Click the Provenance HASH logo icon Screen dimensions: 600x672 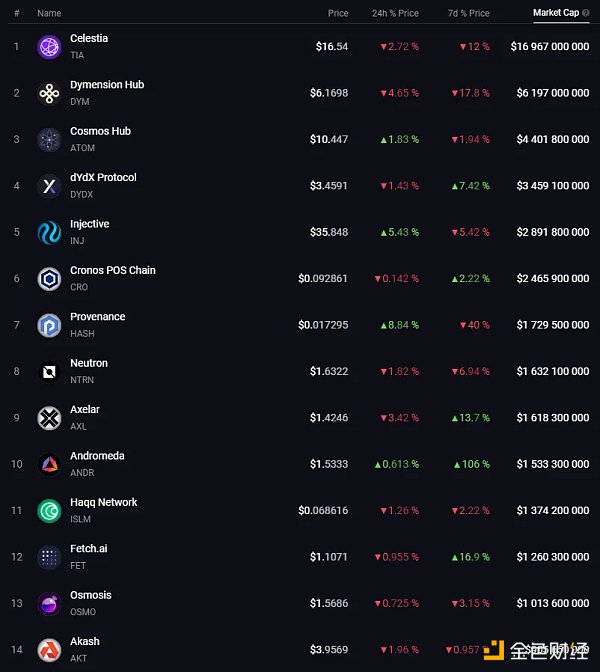(x=49, y=325)
